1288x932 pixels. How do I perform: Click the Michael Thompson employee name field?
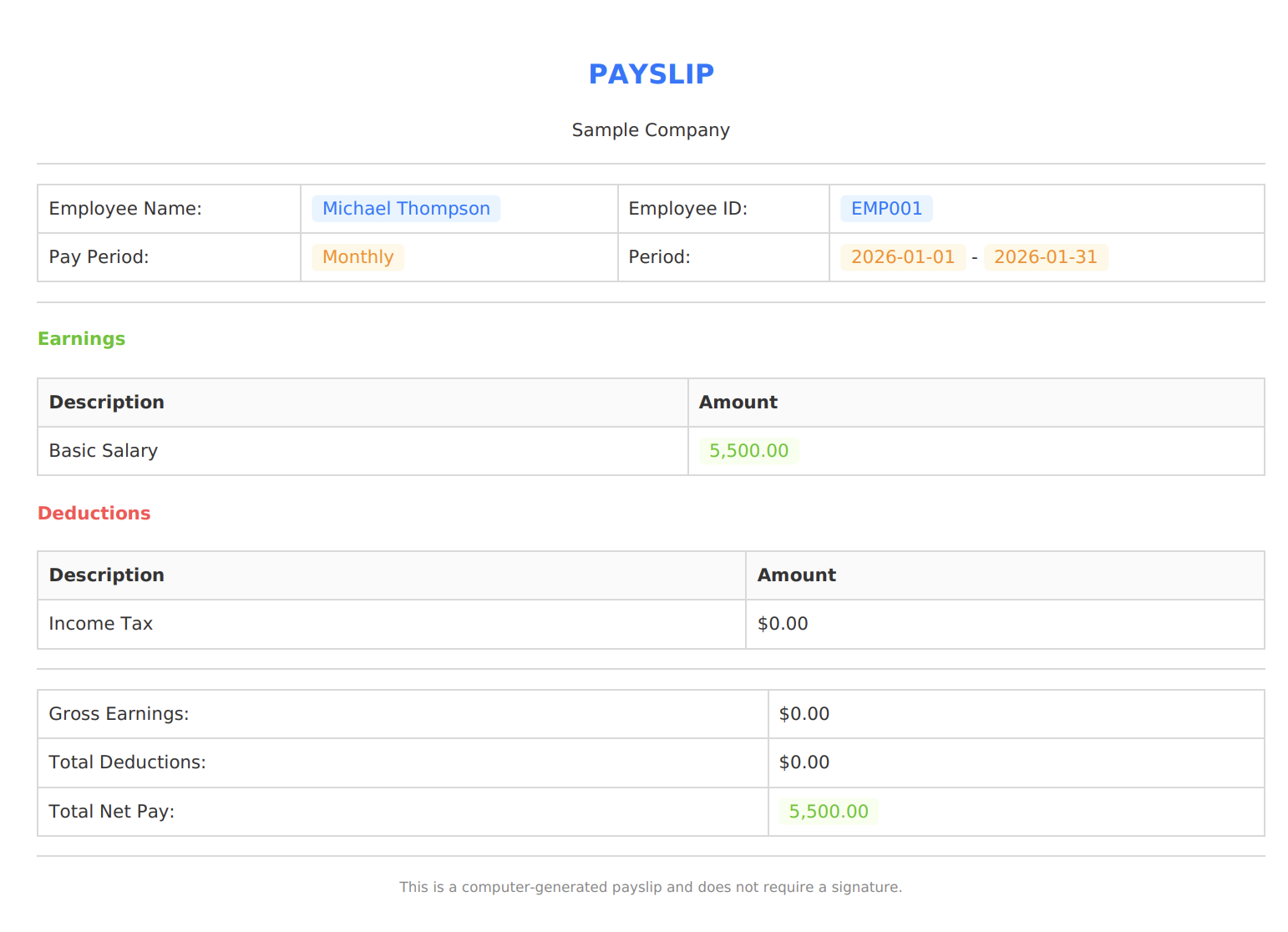[x=406, y=208]
